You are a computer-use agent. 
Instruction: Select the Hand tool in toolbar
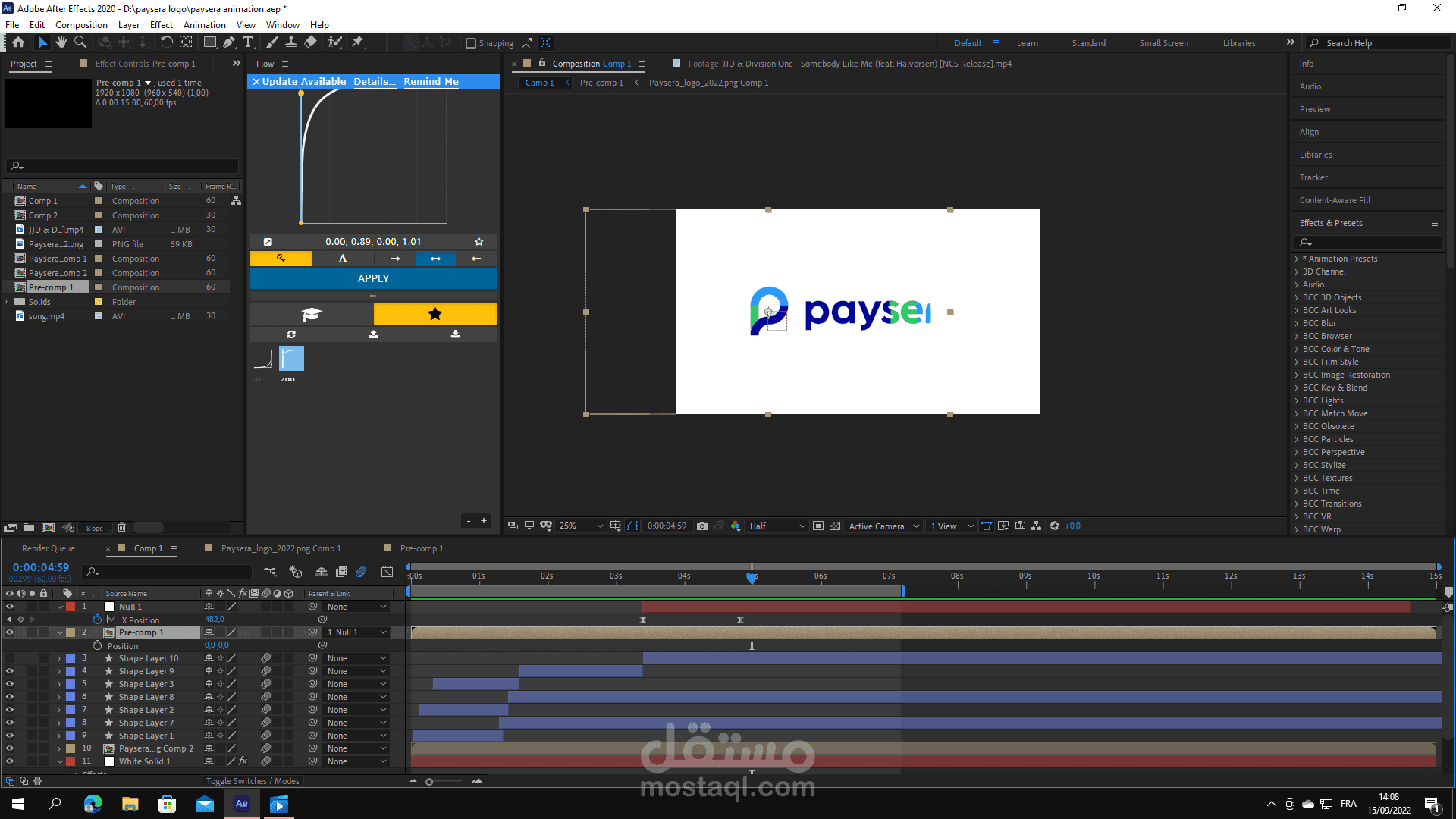61,42
